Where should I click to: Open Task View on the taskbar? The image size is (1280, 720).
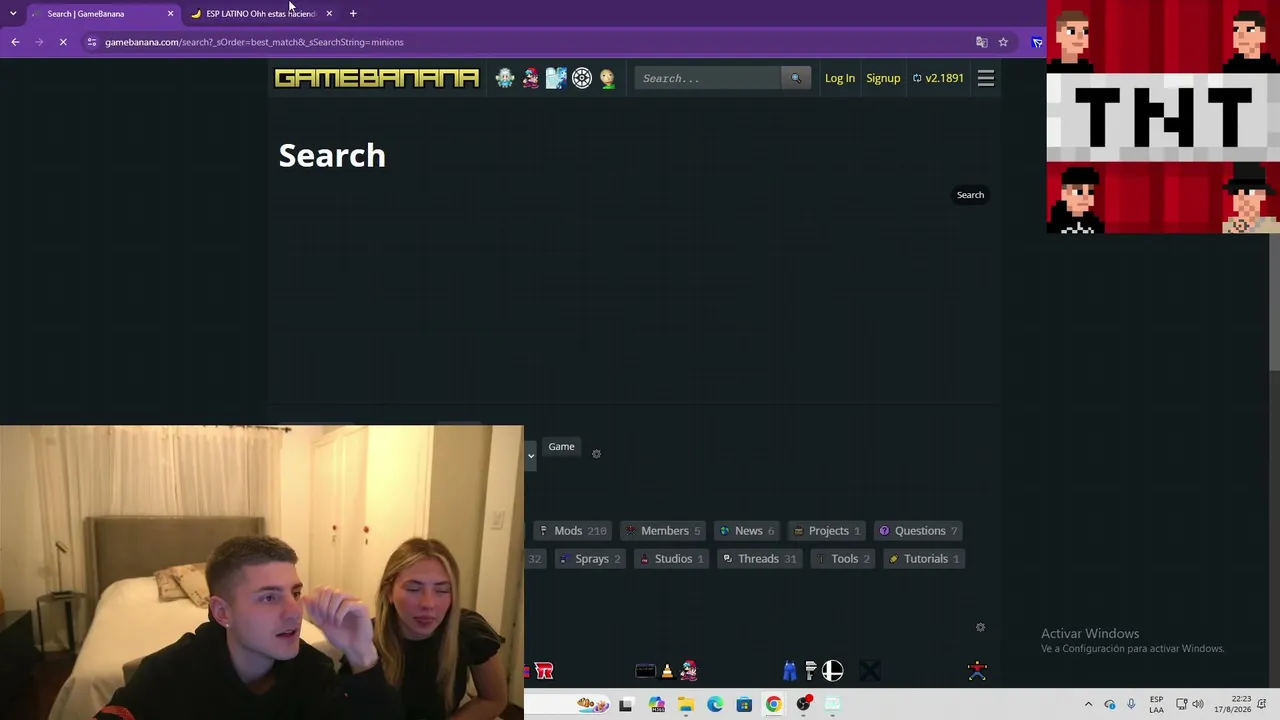coord(626,705)
